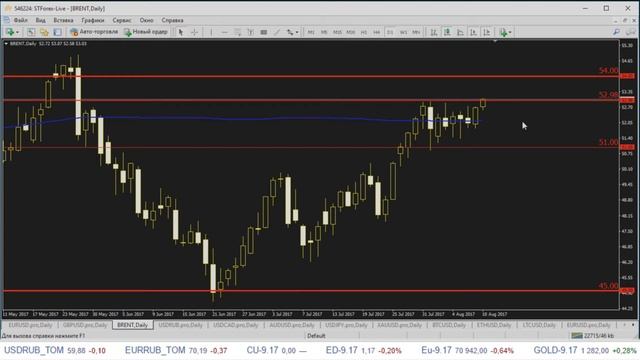Switch to H1 timeframe
The image size is (640, 360).
364,32
